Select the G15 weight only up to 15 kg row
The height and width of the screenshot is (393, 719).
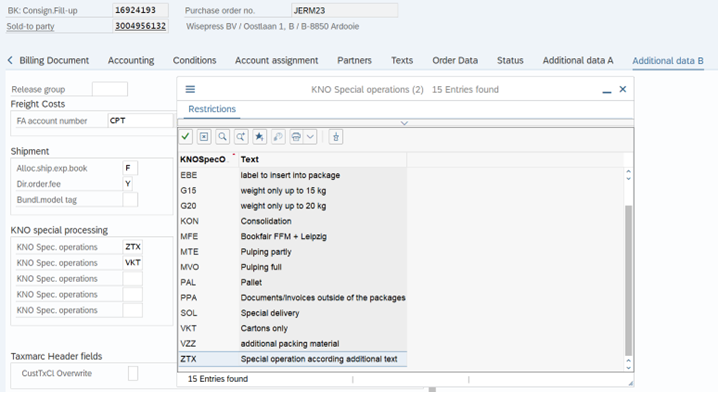pos(293,190)
